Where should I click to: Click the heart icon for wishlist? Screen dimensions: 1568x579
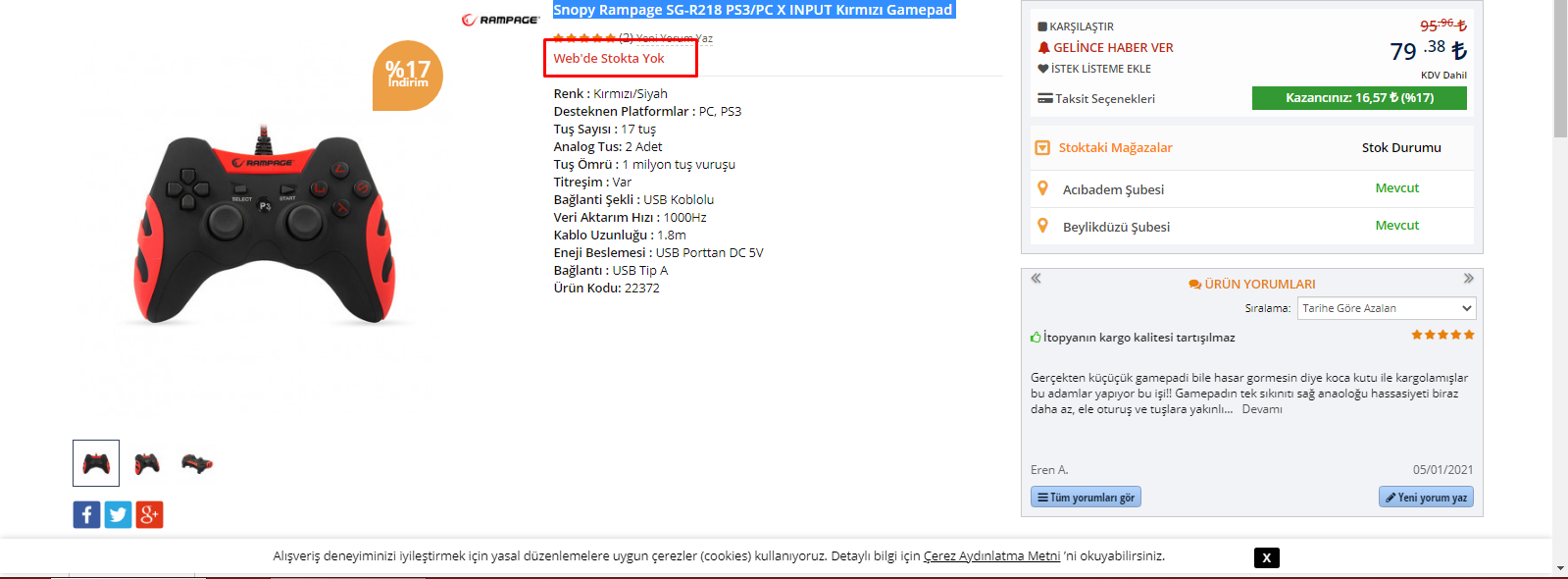click(x=1043, y=69)
